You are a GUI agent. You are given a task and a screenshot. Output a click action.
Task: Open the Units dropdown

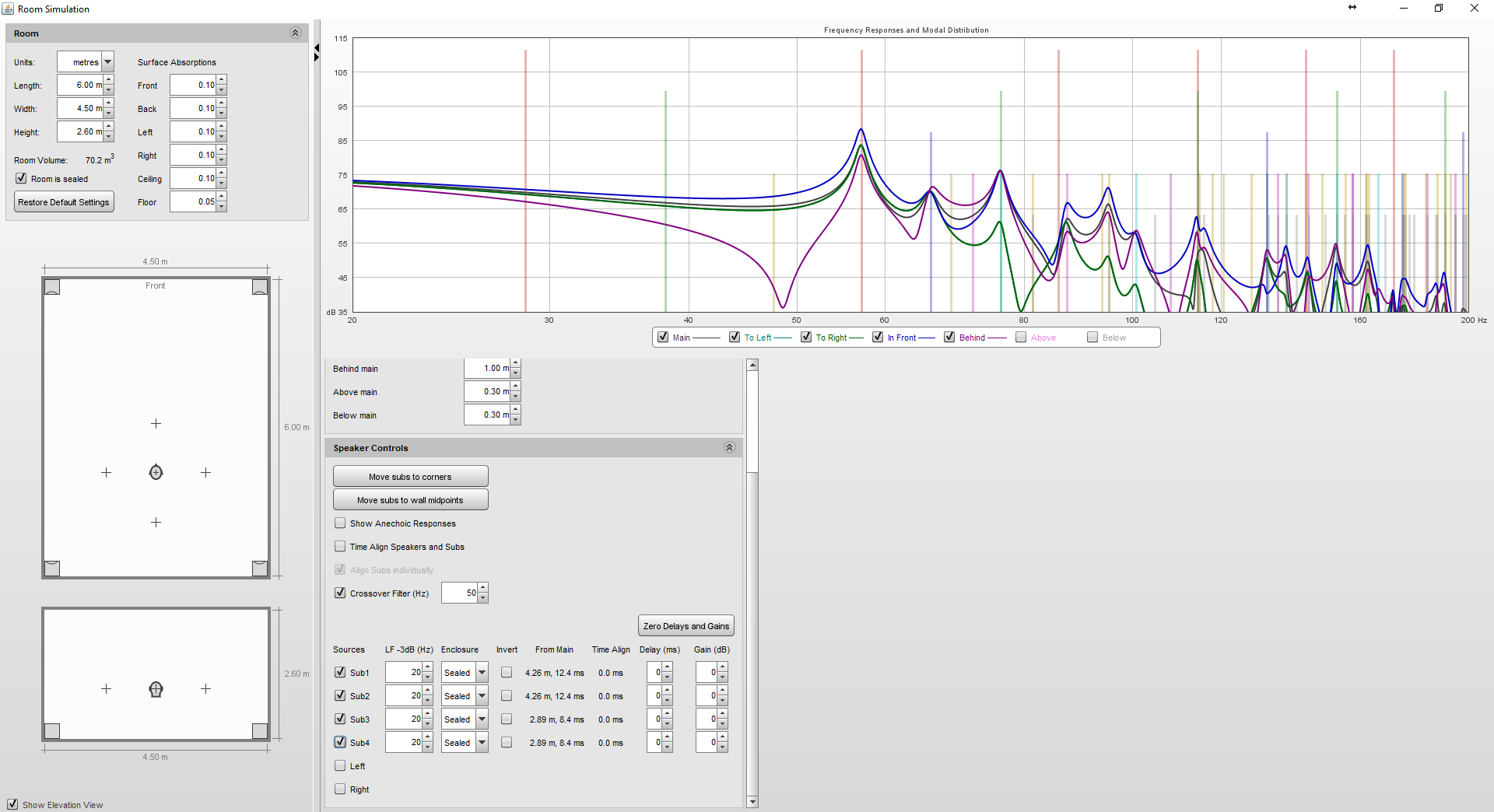click(108, 62)
